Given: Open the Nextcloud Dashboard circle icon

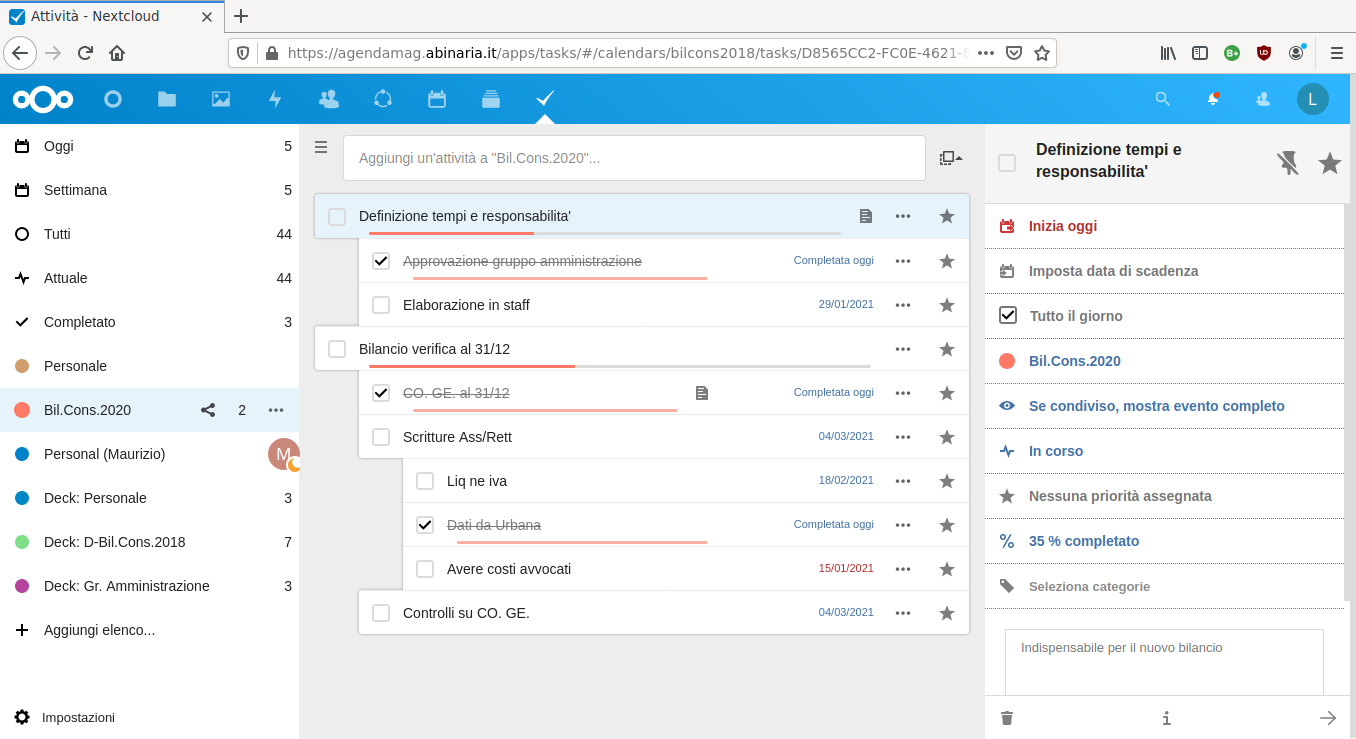Looking at the screenshot, I should [x=113, y=99].
